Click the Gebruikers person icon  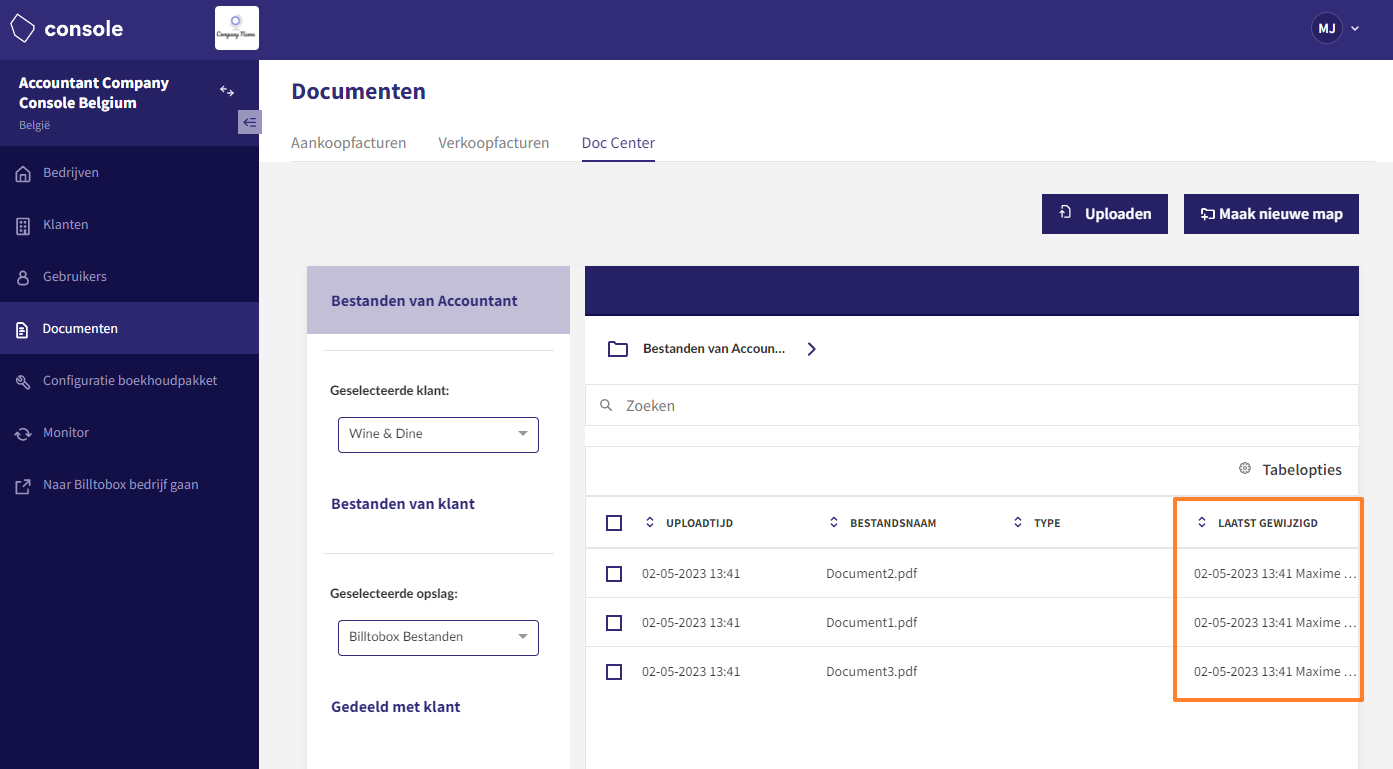pyautogui.click(x=23, y=278)
